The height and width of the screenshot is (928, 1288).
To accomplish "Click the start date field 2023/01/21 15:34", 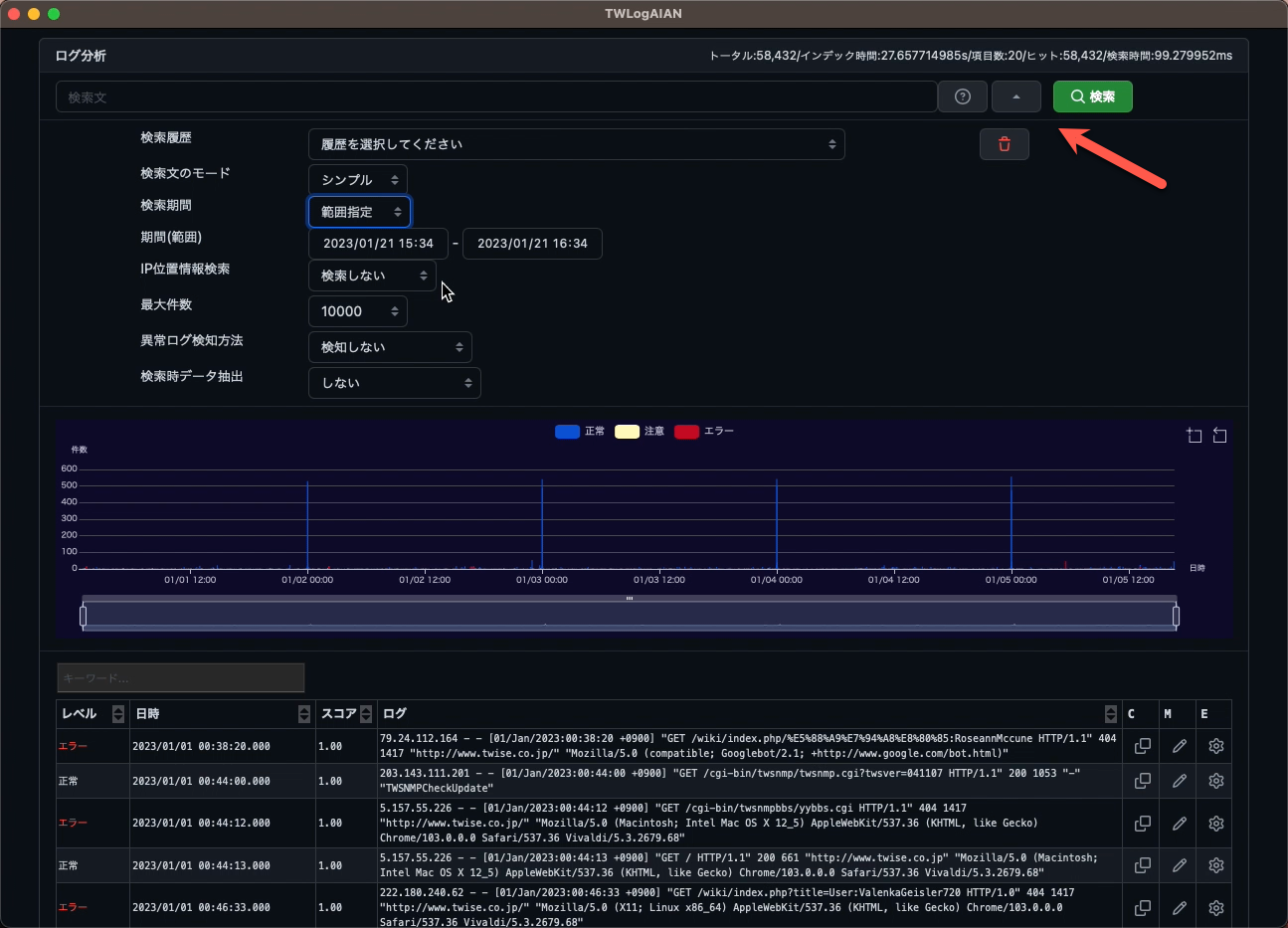I will point(378,244).
